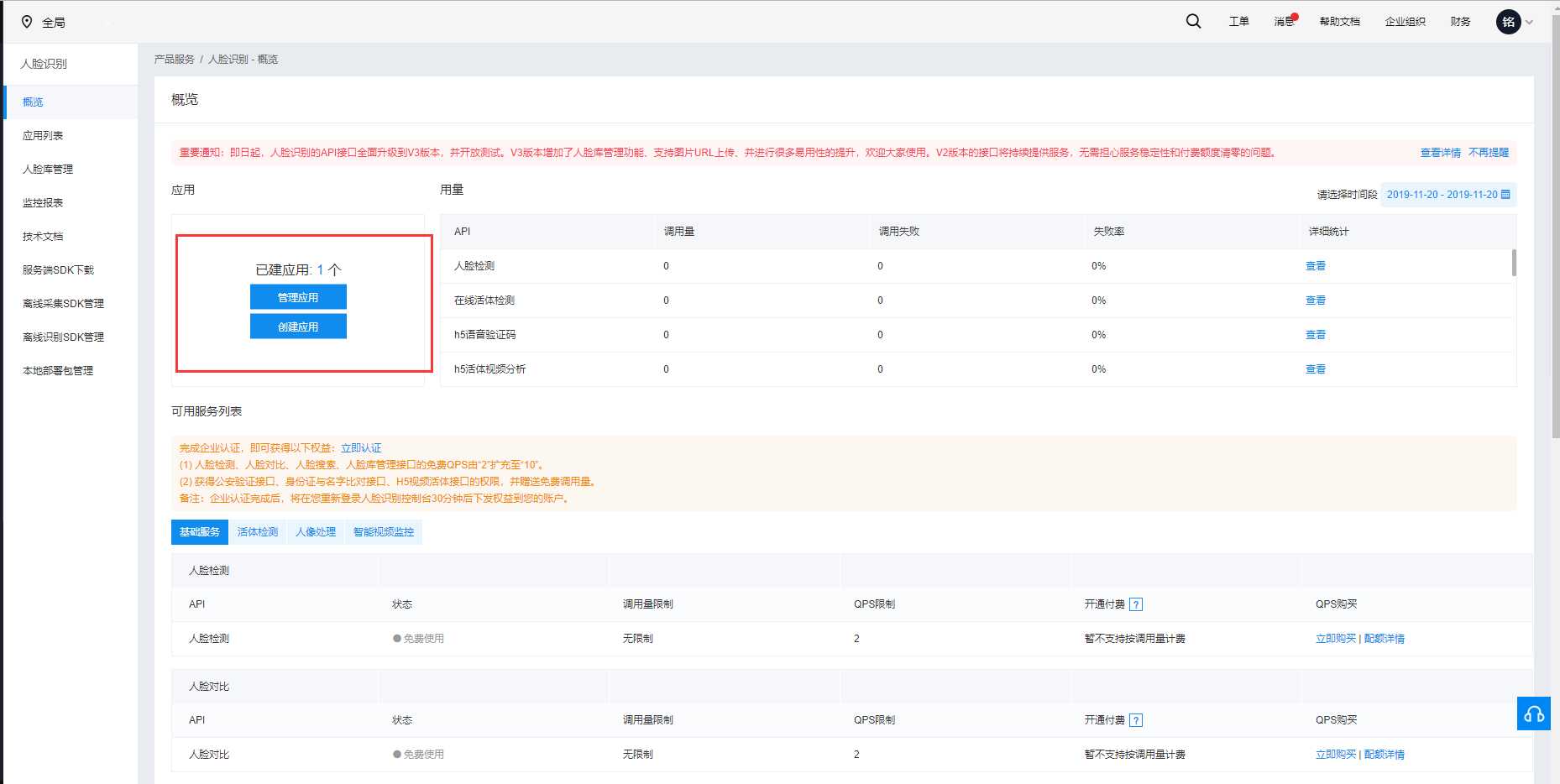Click the search magnifier icon
This screenshot has height=784, width=1560.
pyautogui.click(x=1193, y=22)
